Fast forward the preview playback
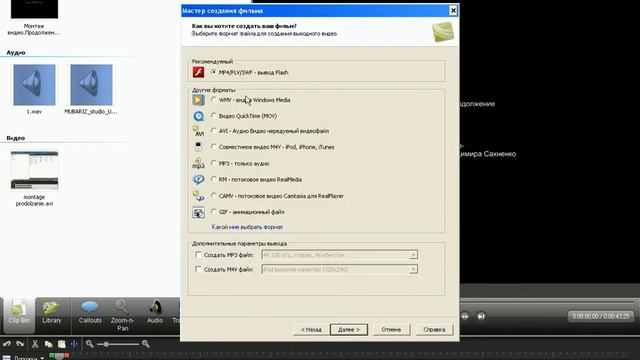640x360 pixels. [x=464, y=316]
